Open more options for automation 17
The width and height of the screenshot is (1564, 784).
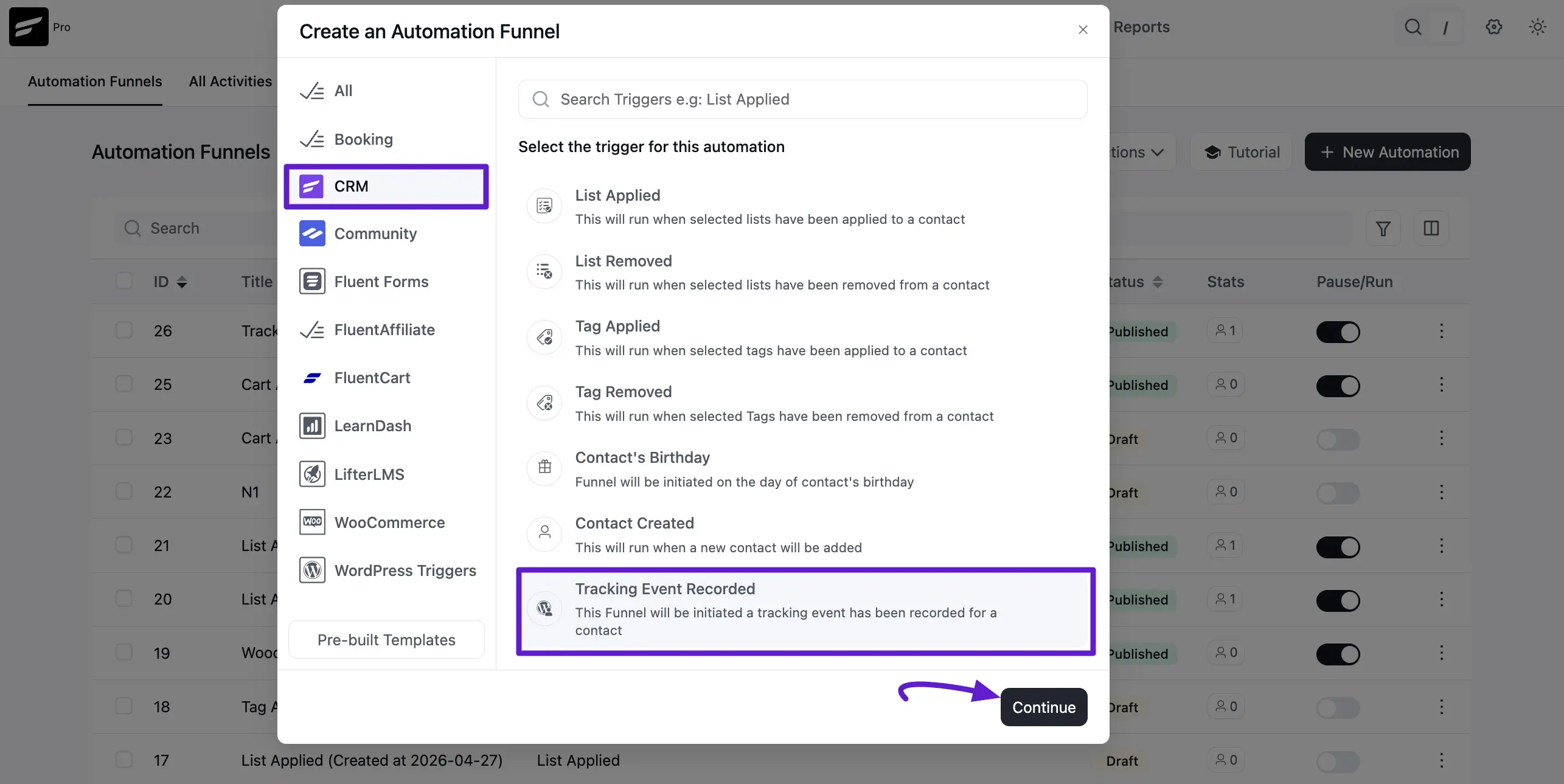point(1441,760)
